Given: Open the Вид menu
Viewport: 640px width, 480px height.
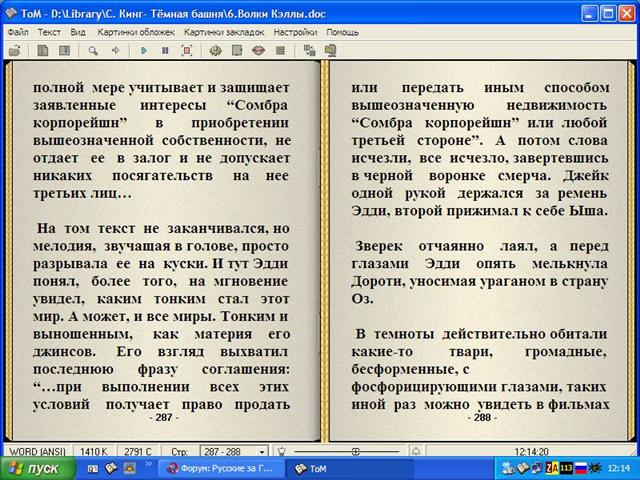Looking at the screenshot, I should [77, 32].
